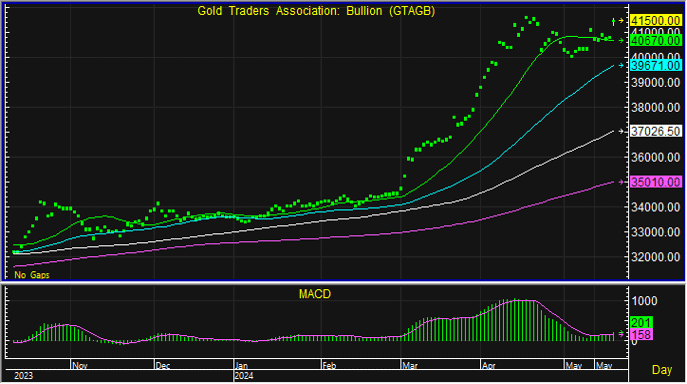Click the Jan date axis marker
Viewport: 687px width, 384px height.
click(241, 366)
